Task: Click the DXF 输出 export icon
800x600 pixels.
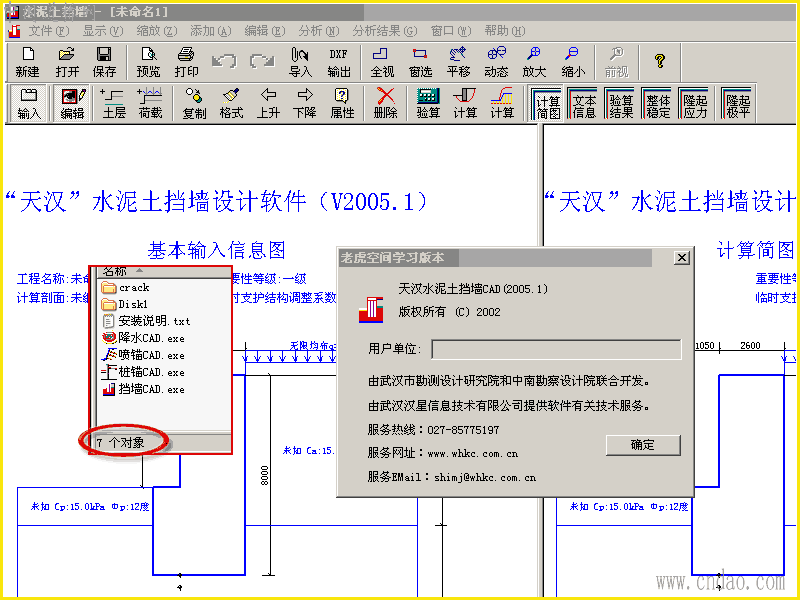Action: pos(339,62)
